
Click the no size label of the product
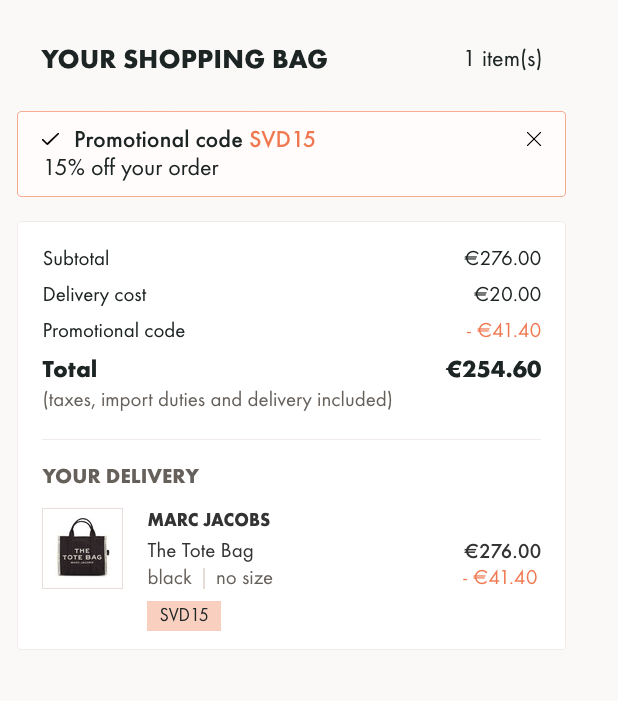(x=244, y=578)
